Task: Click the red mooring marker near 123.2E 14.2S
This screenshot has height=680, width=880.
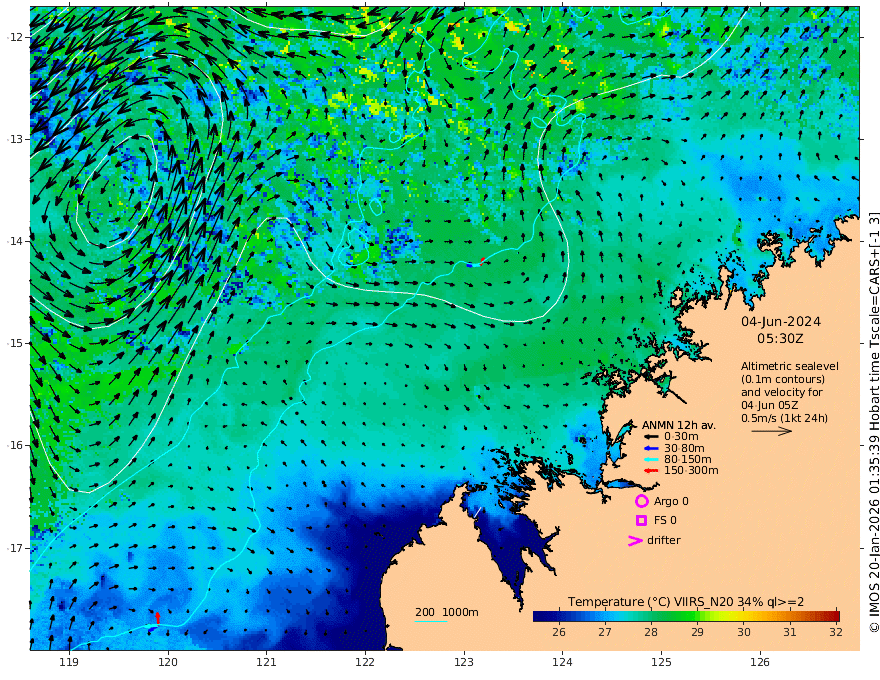Action: pos(482,260)
